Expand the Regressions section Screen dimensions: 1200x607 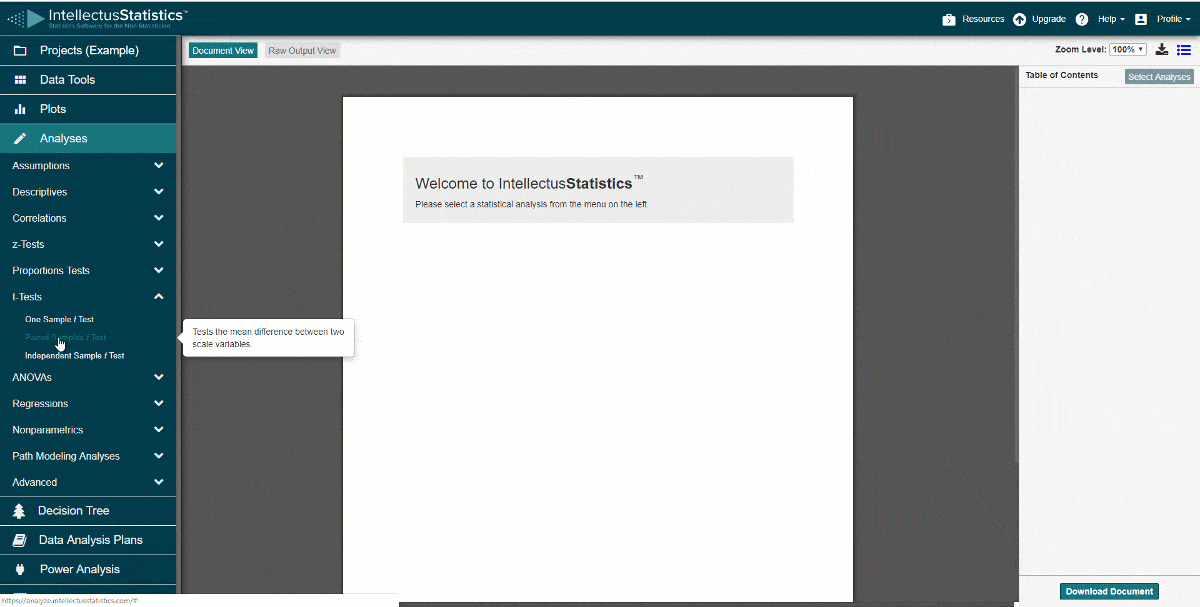(x=158, y=404)
